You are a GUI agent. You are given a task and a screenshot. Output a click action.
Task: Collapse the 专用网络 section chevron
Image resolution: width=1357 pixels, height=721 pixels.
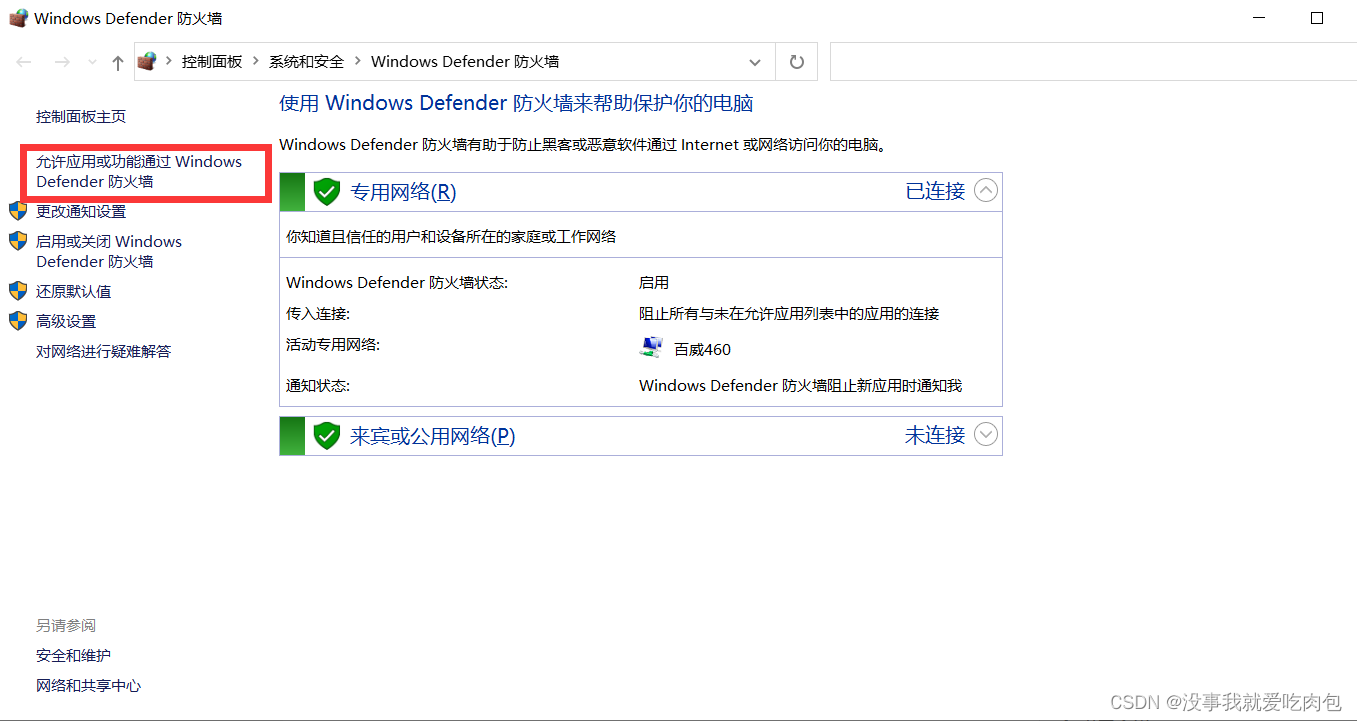point(986,191)
